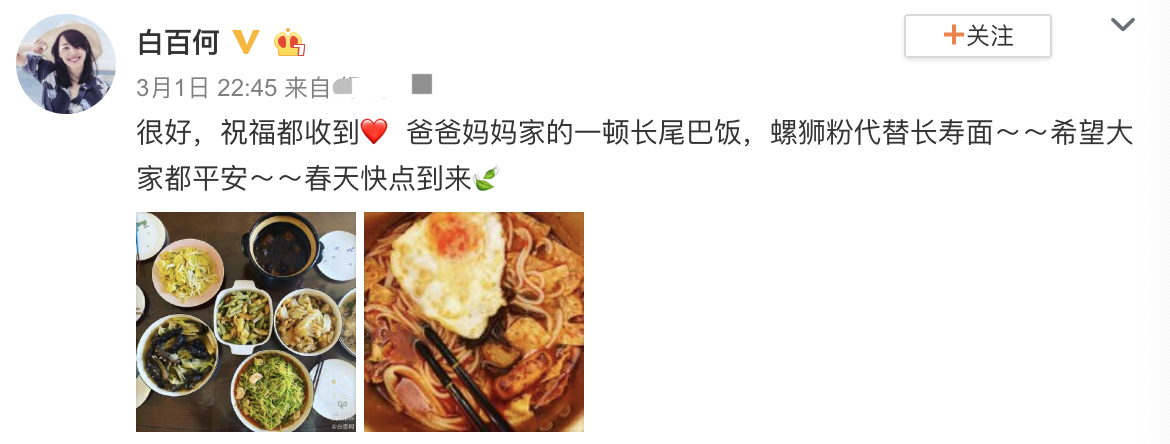Click the second text line 家都平安
1170x444 pixels.
(x=193, y=178)
